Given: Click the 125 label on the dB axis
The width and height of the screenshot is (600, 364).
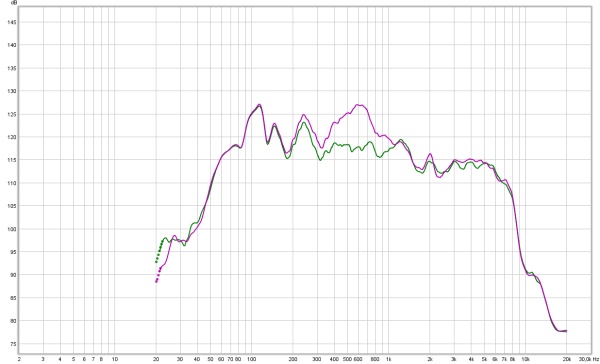Looking at the screenshot, I should tap(12, 114).
